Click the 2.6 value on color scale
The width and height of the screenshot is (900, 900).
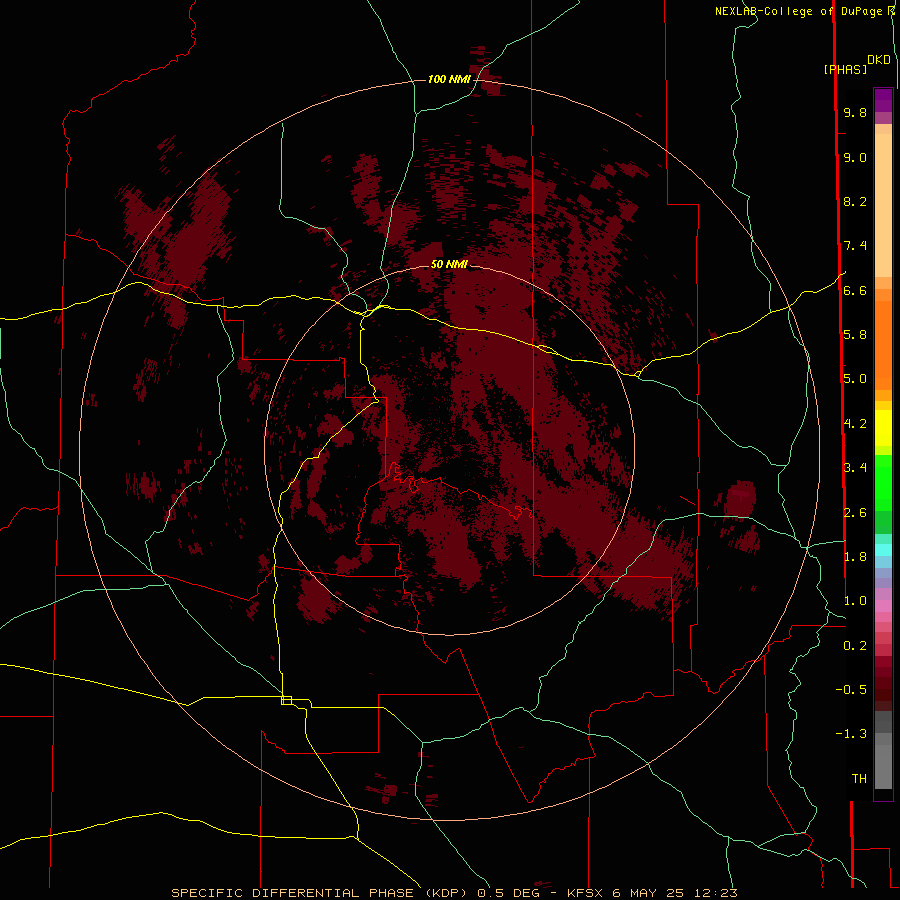(x=855, y=513)
